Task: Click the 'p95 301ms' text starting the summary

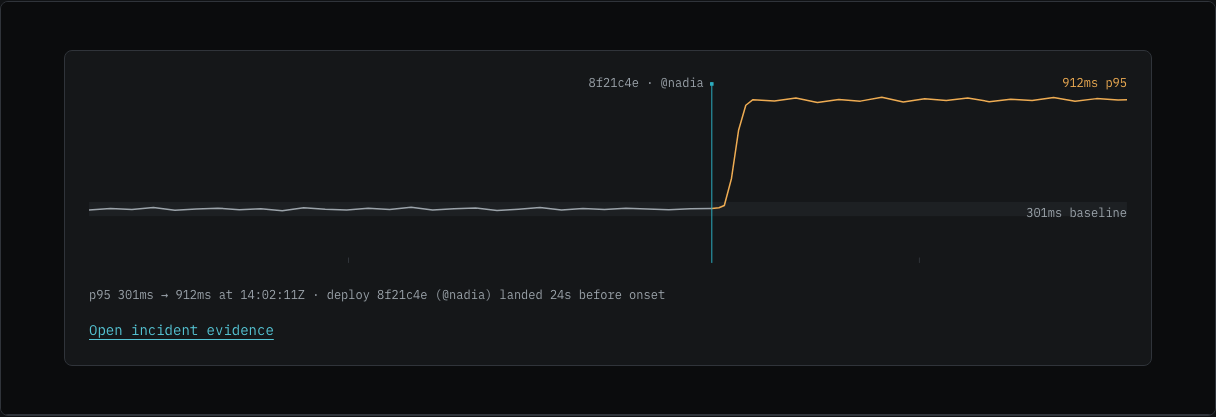Action: coord(121,295)
